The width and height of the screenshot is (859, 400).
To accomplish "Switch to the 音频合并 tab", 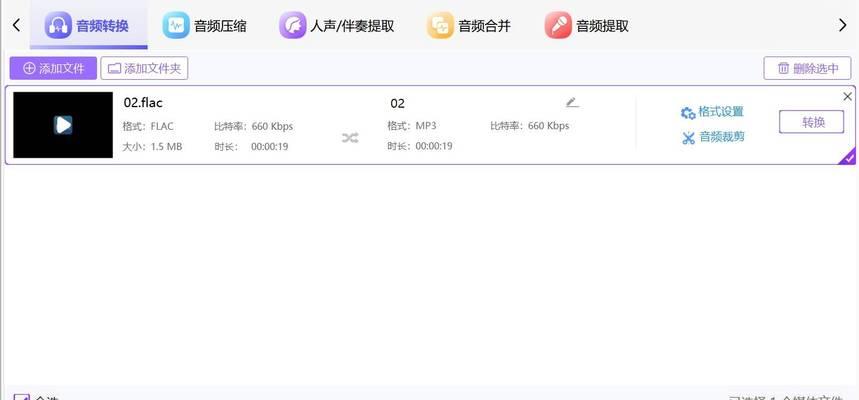I will 469,26.
